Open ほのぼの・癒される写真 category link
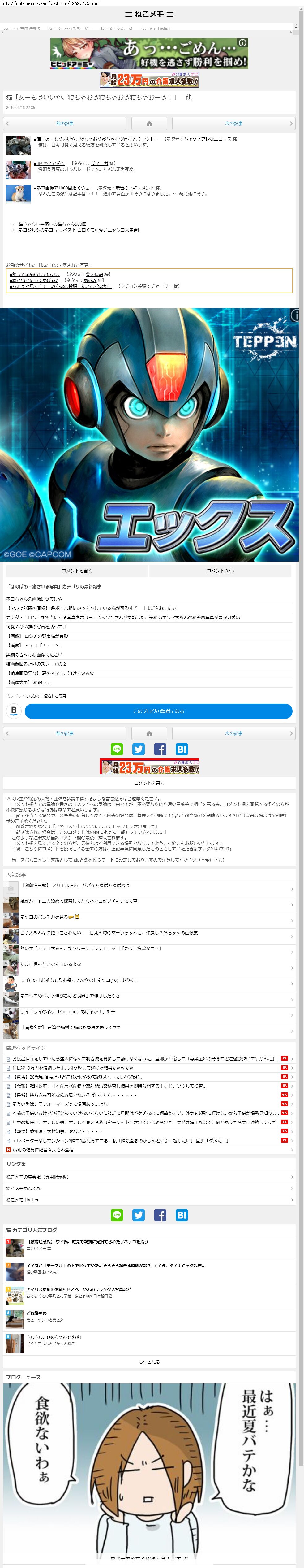The image size is (304, 1568). (45, 696)
